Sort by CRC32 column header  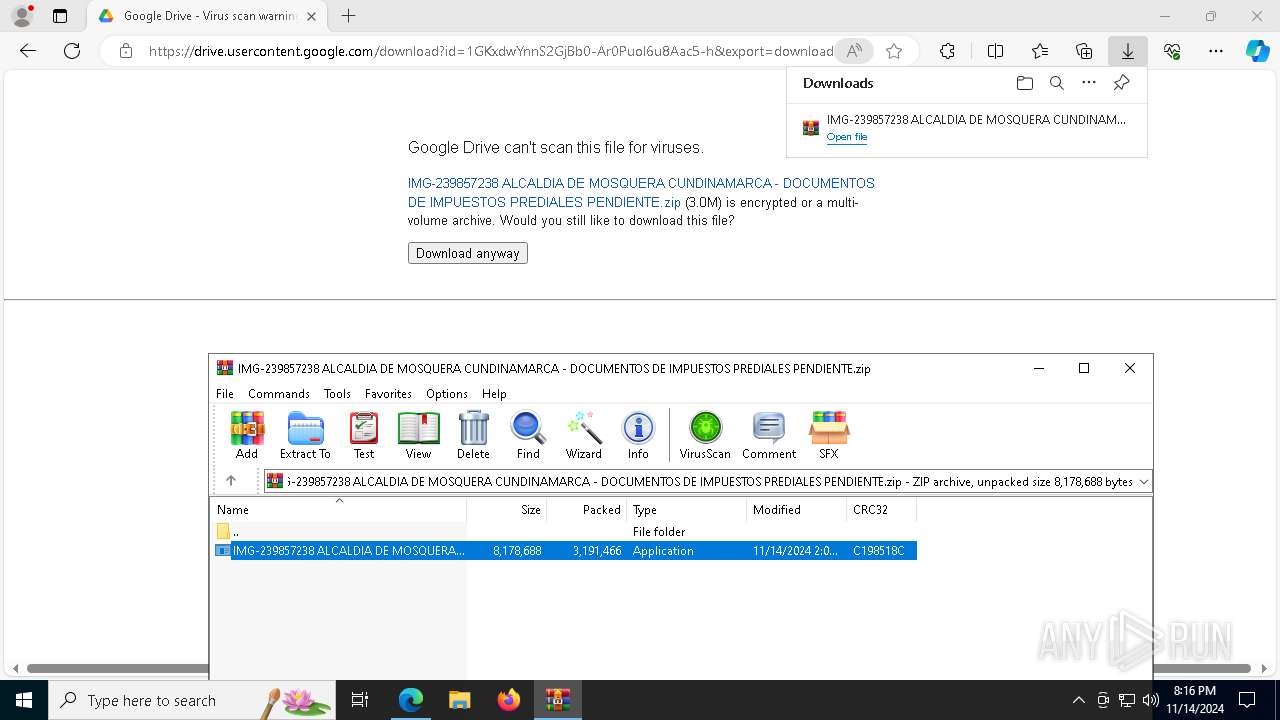coord(882,510)
